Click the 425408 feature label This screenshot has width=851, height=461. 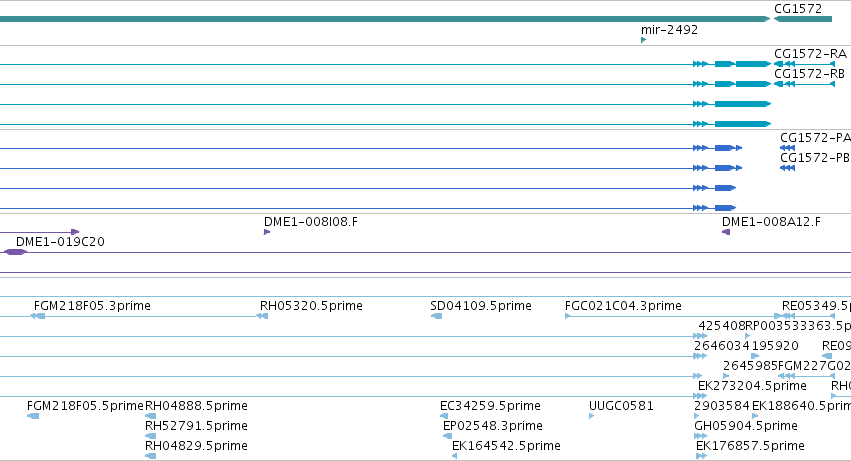click(722, 326)
